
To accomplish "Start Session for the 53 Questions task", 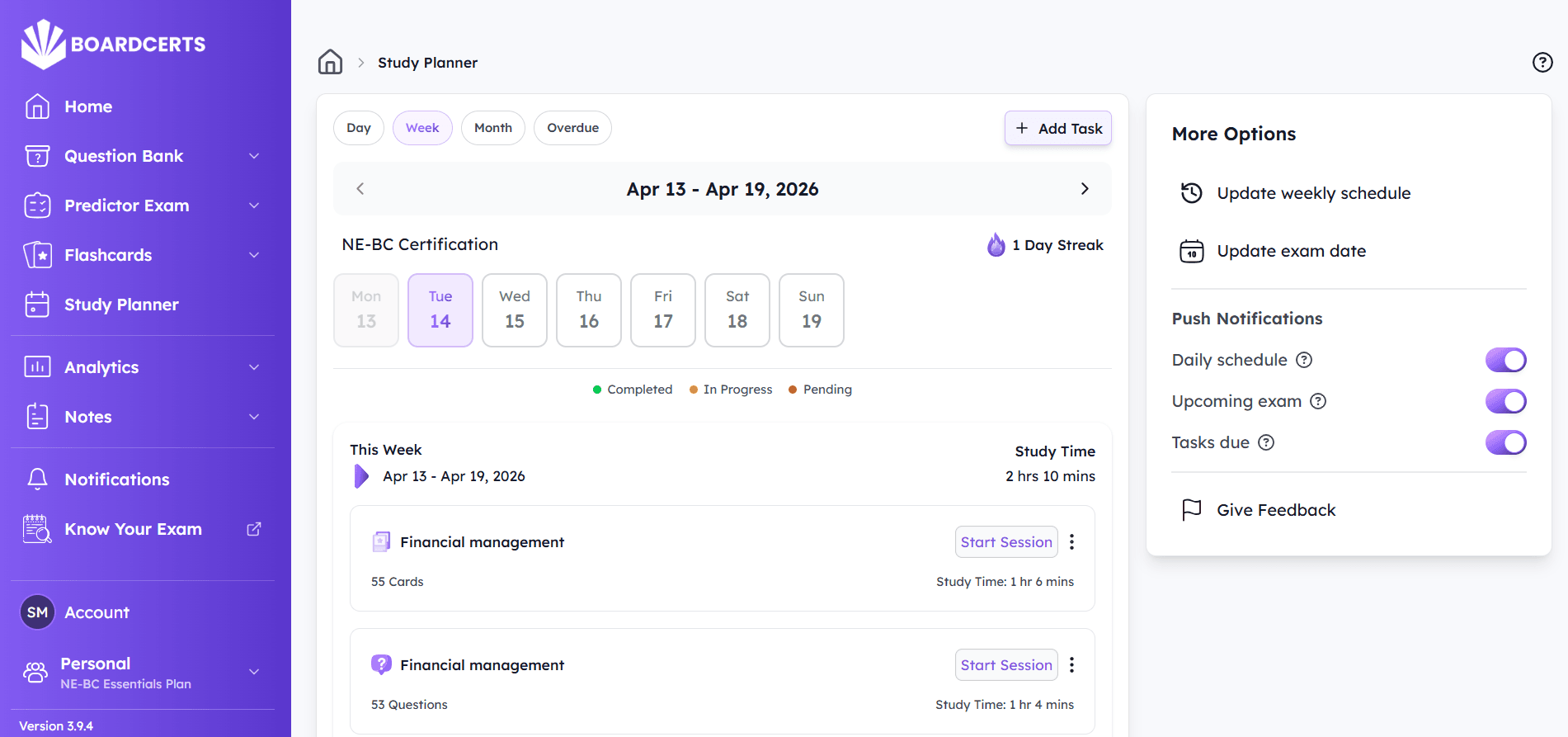I will [x=1005, y=665].
